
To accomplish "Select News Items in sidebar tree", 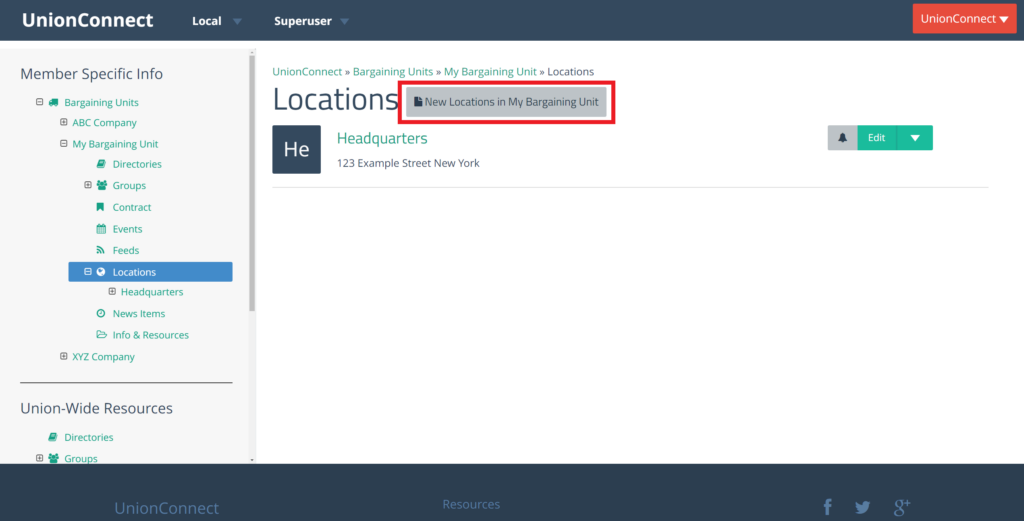I will point(138,313).
